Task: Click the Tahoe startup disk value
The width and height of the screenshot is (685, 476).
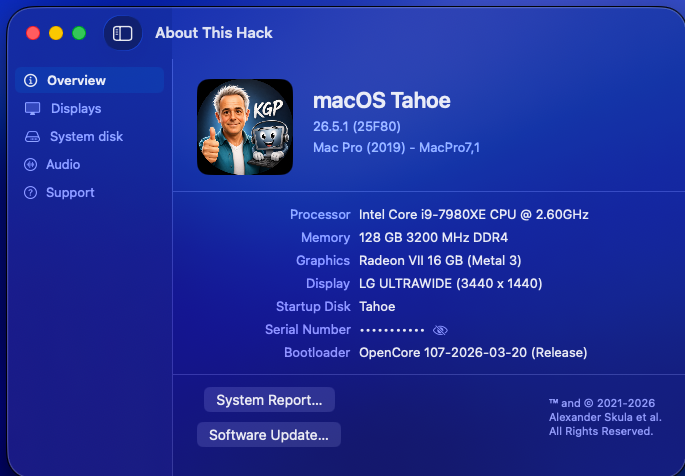Action: [x=377, y=307]
